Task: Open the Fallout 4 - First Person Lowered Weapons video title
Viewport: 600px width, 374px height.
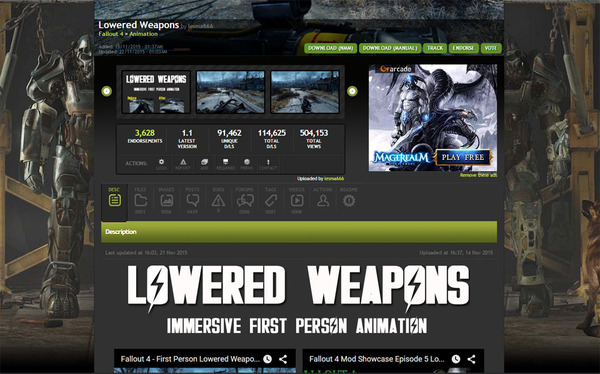Action: (x=190, y=359)
